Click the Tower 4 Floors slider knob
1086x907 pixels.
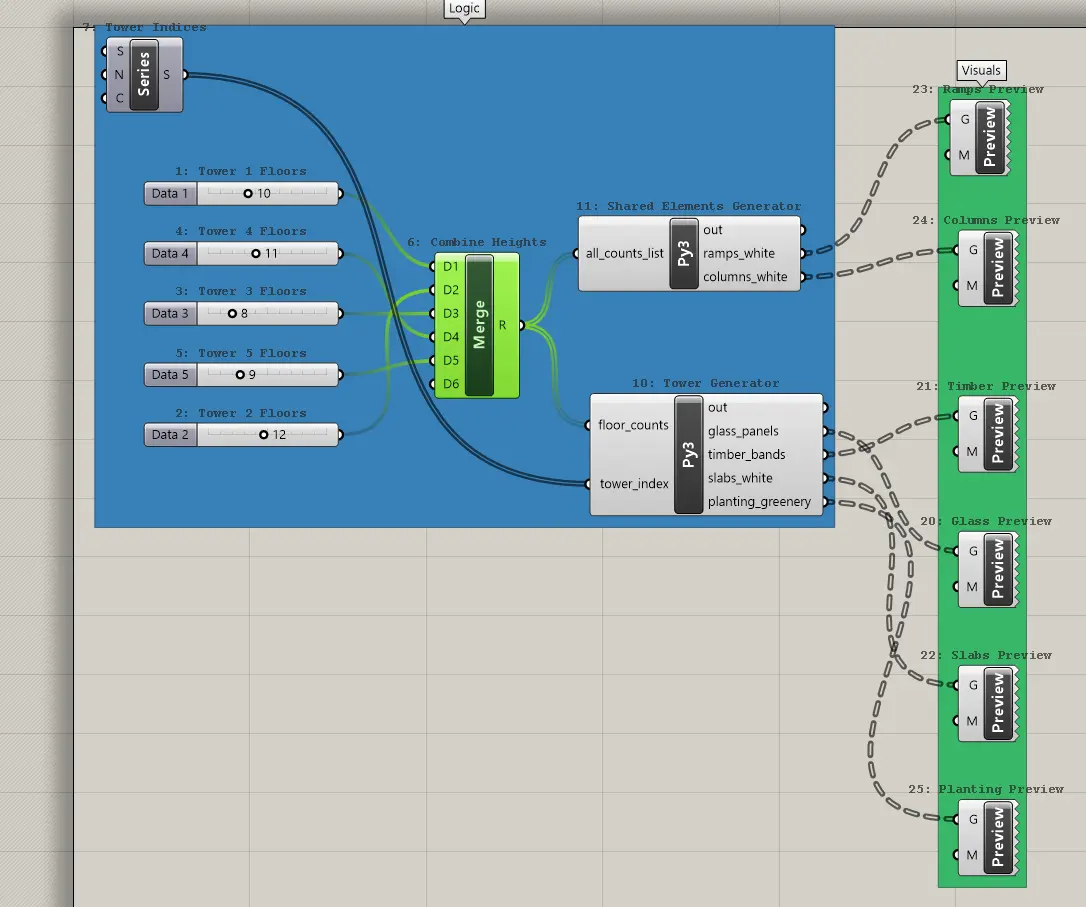pyautogui.click(x=256, y=253)
